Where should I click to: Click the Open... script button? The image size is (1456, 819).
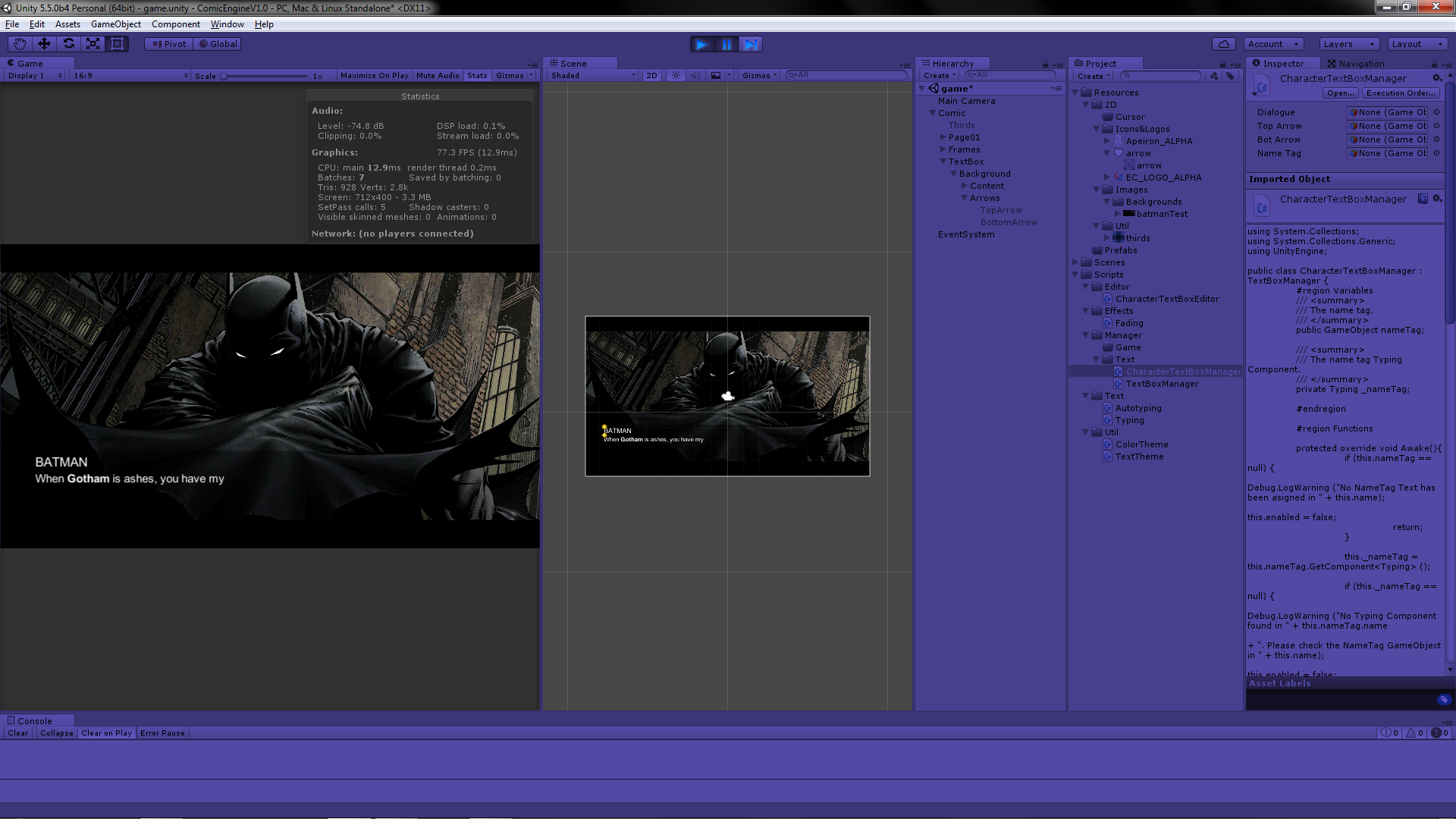pyautogui.click(x=1340, y=93)
